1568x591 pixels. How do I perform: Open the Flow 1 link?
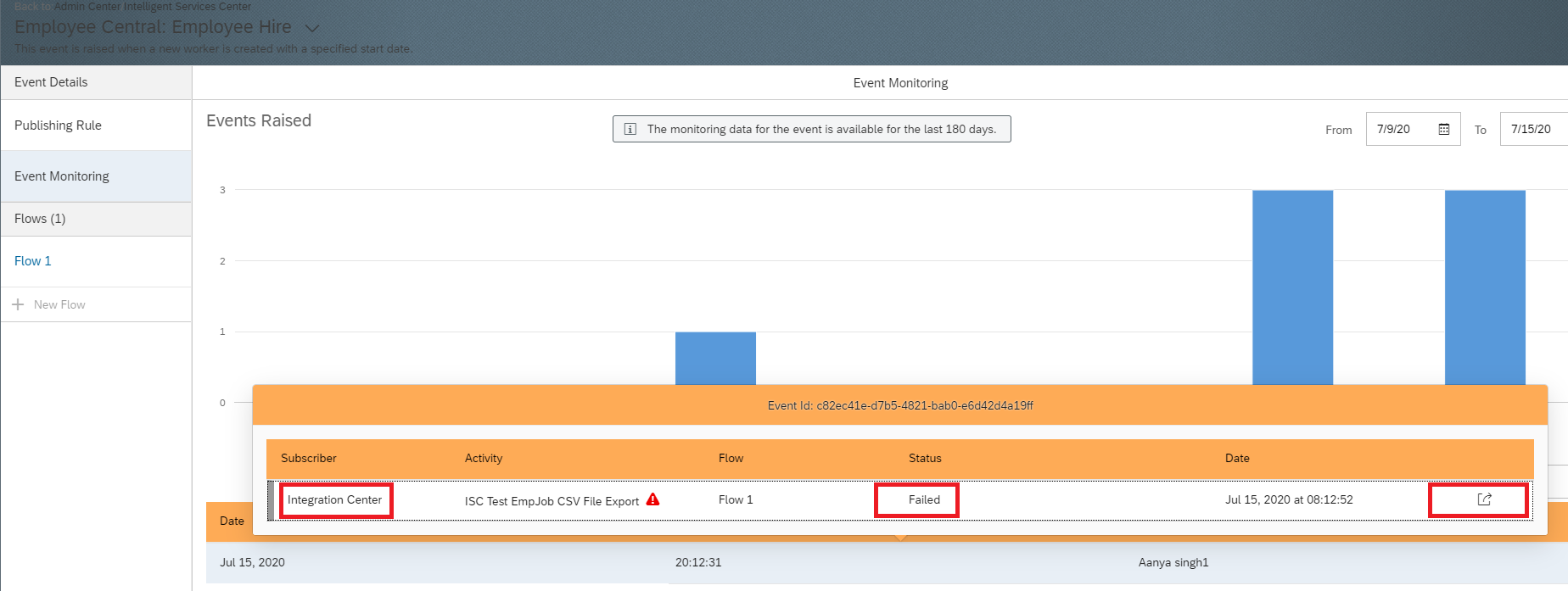pos(33,261)
